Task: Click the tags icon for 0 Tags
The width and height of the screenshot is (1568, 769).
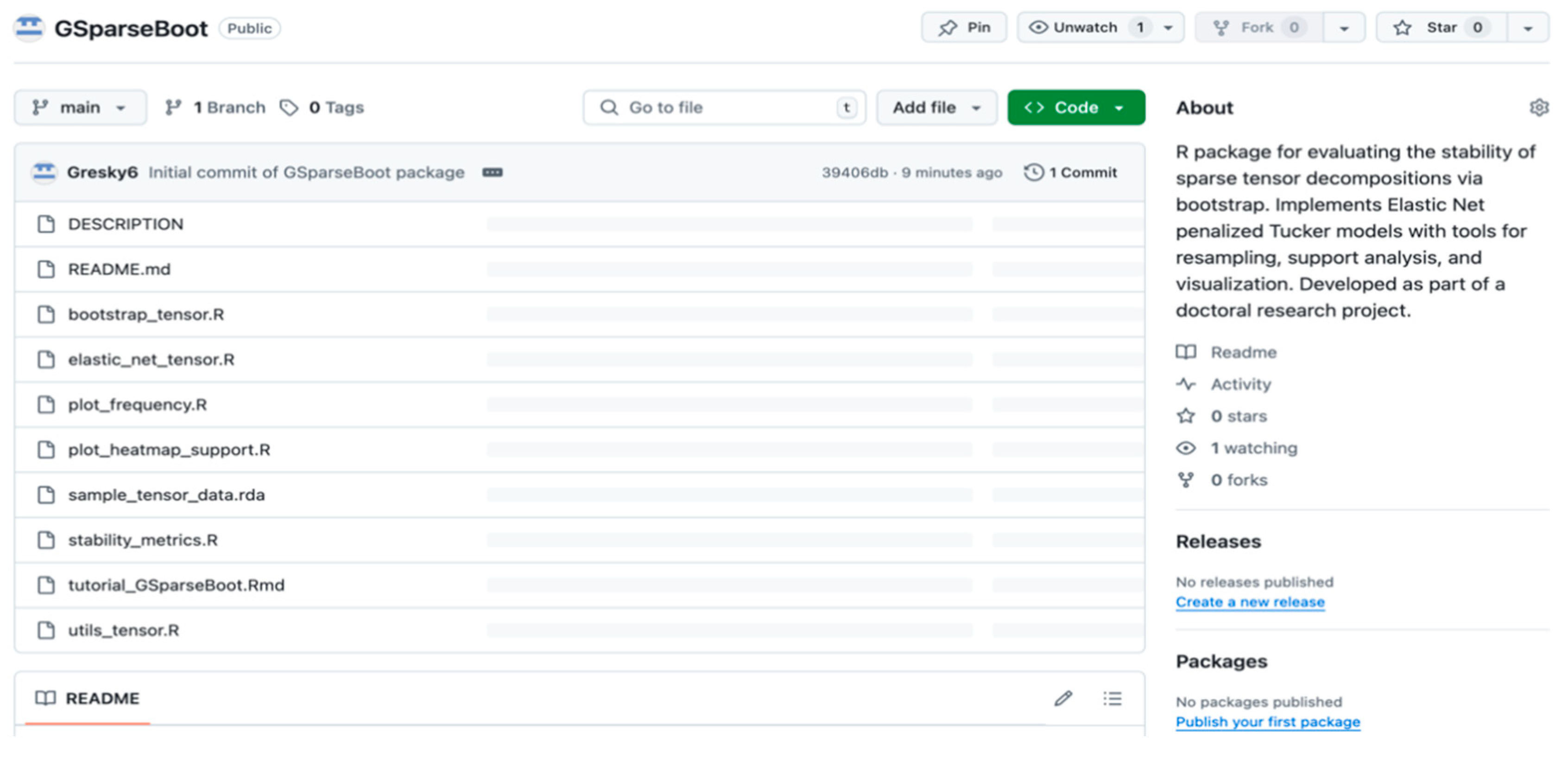Action: pyautogui.click(x=289, y=108)
